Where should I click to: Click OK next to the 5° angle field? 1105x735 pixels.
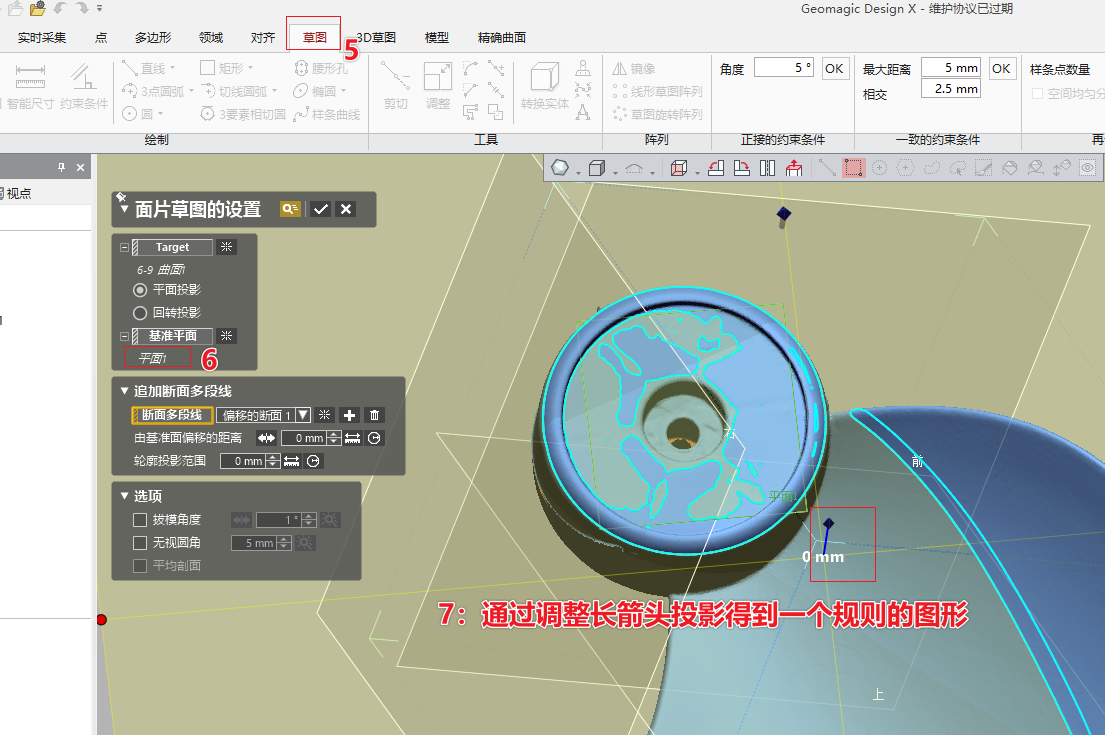pyautogui.click(x=834, y=68)
